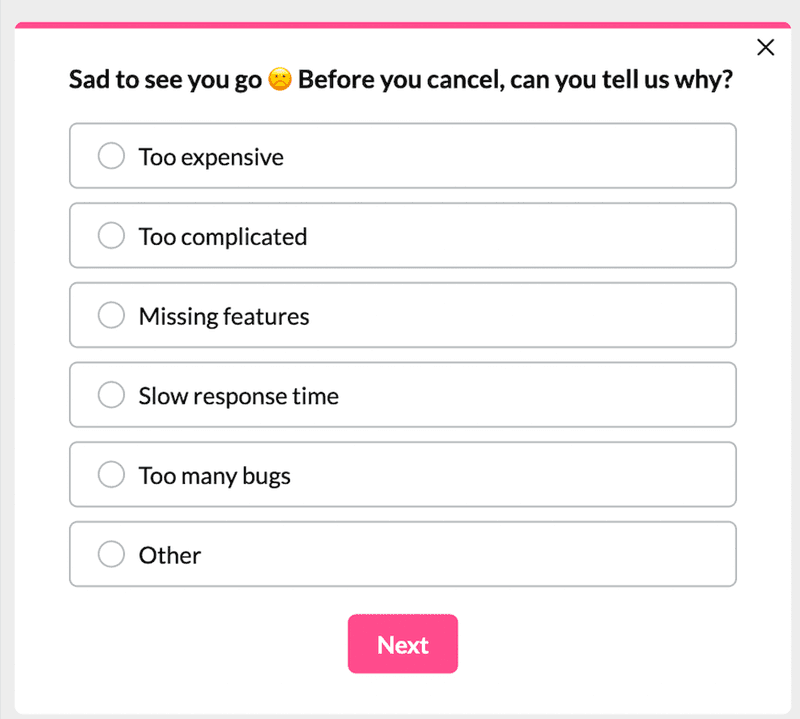Select the Other radio button
This screenshot has width=800, height=719.
point(111,554)
